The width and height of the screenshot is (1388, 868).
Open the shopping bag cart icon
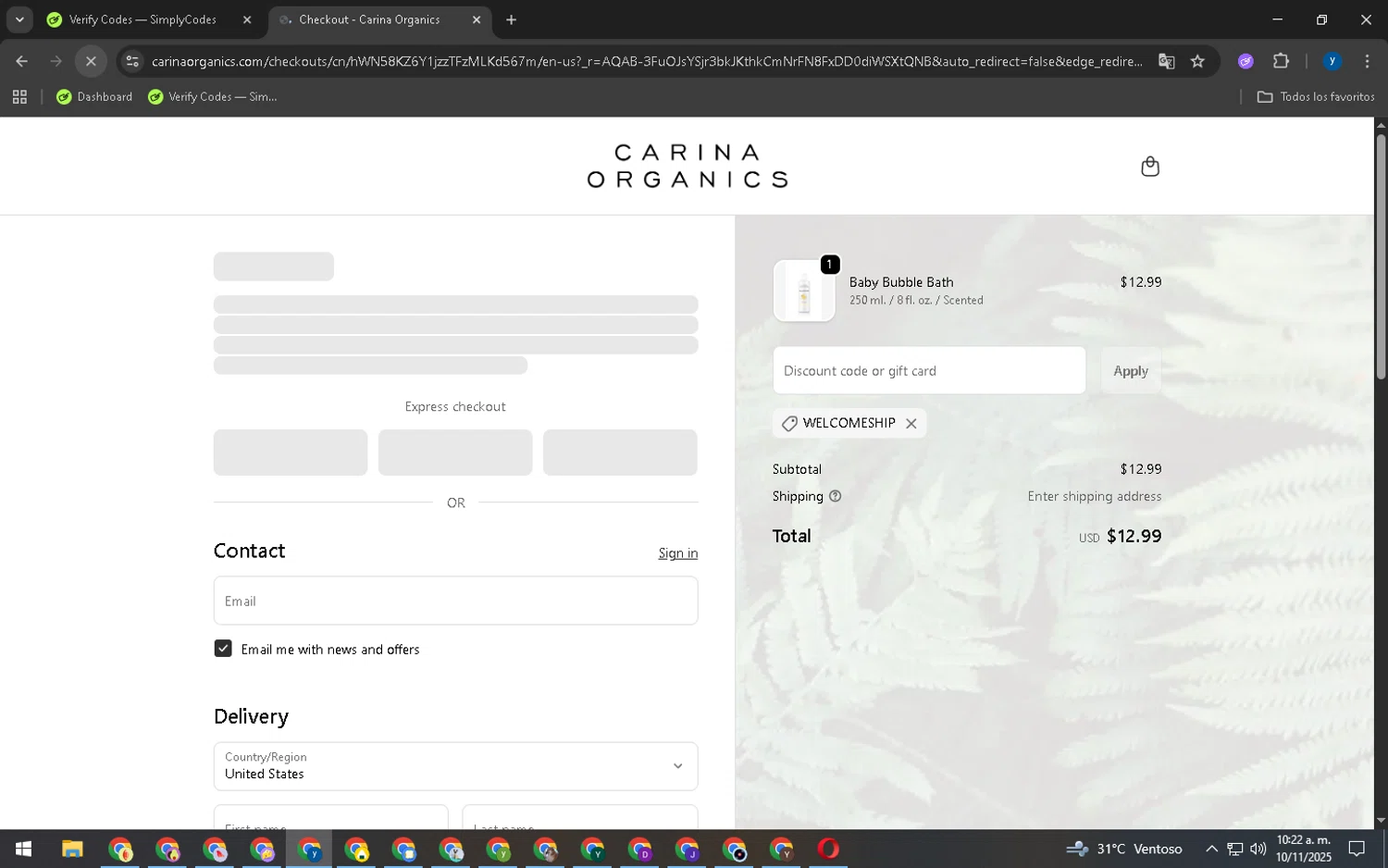click(1150, 167)
